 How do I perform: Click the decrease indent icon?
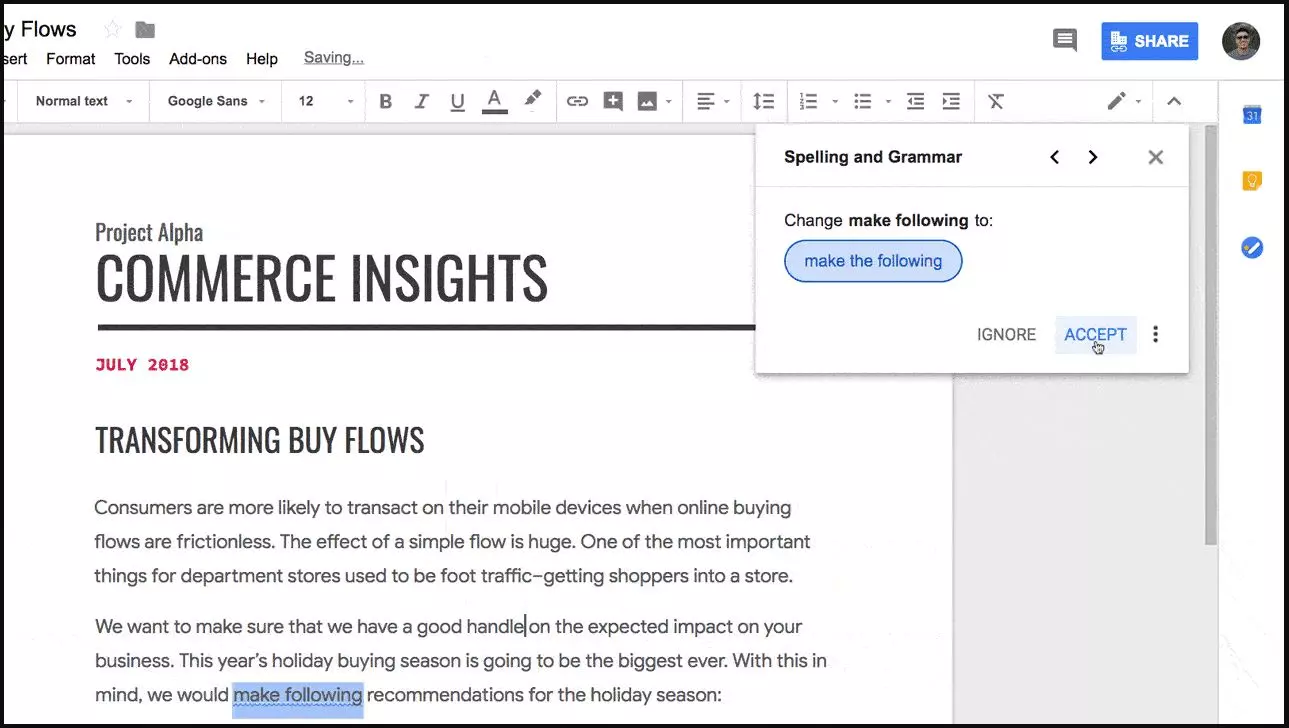tap(915, 101)
